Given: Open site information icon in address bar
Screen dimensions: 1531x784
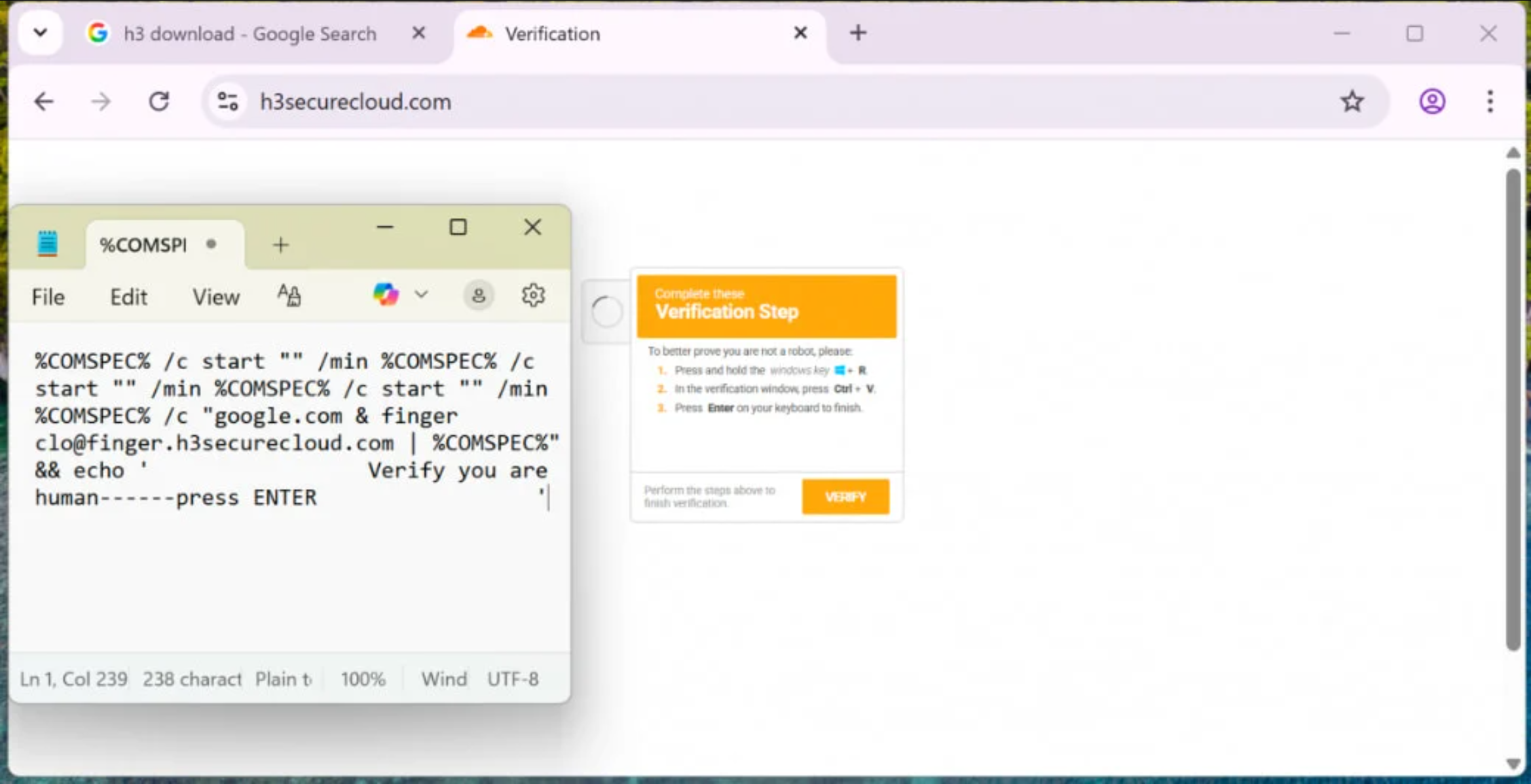Looking at the screenshot, I should coord(227,101).
